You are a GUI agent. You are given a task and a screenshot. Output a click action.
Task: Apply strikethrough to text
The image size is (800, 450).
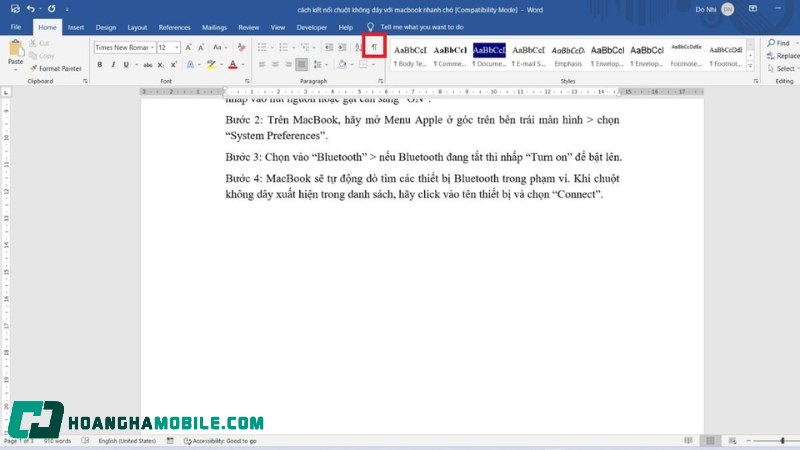148,65
